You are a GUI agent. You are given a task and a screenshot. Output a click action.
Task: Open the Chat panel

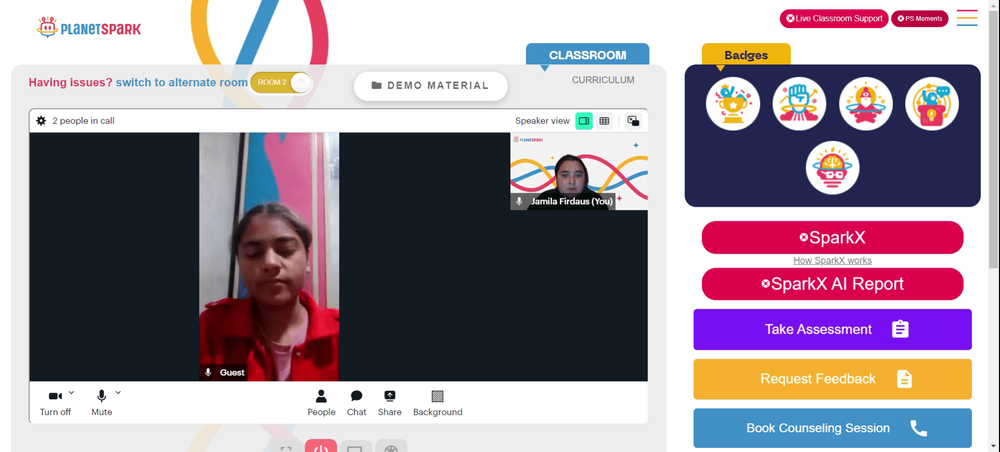[x=357, y=403]
